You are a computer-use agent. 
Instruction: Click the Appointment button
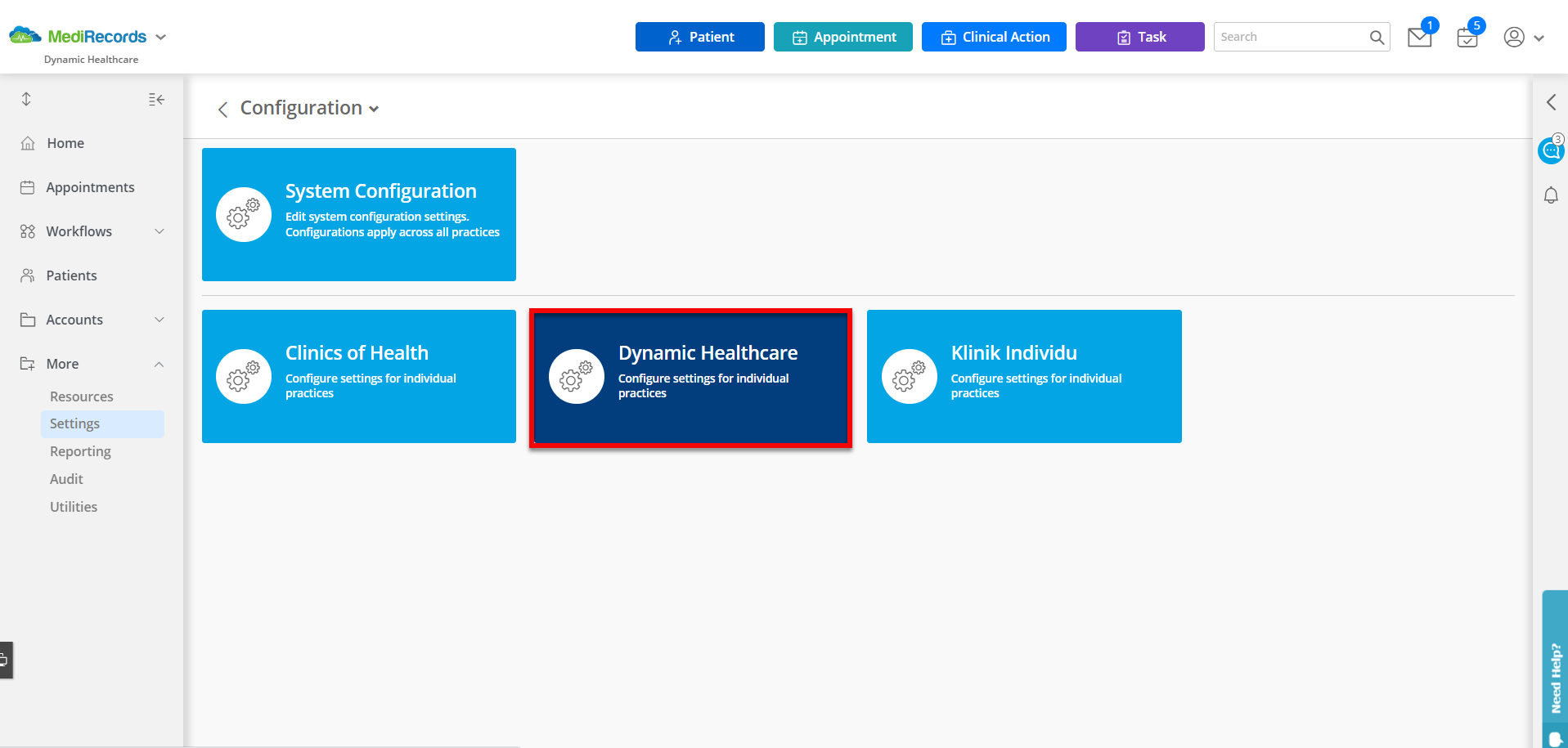(x=843, y=37)
